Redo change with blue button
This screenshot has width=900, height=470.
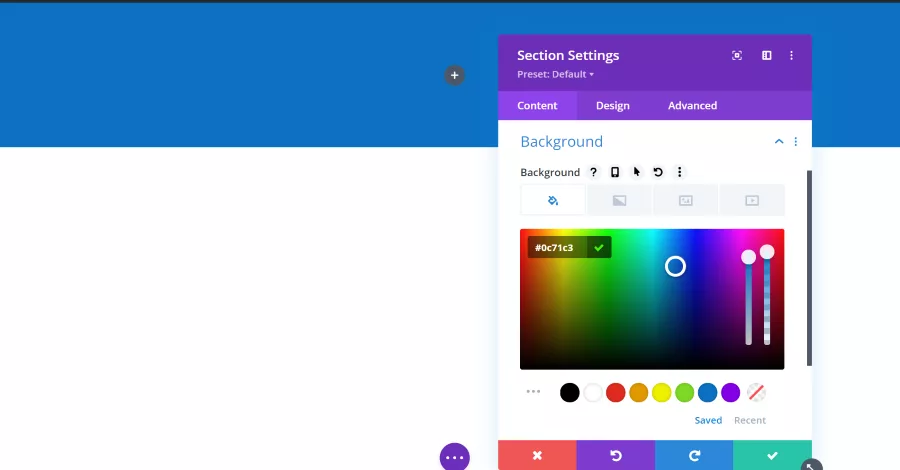point(694,455)
